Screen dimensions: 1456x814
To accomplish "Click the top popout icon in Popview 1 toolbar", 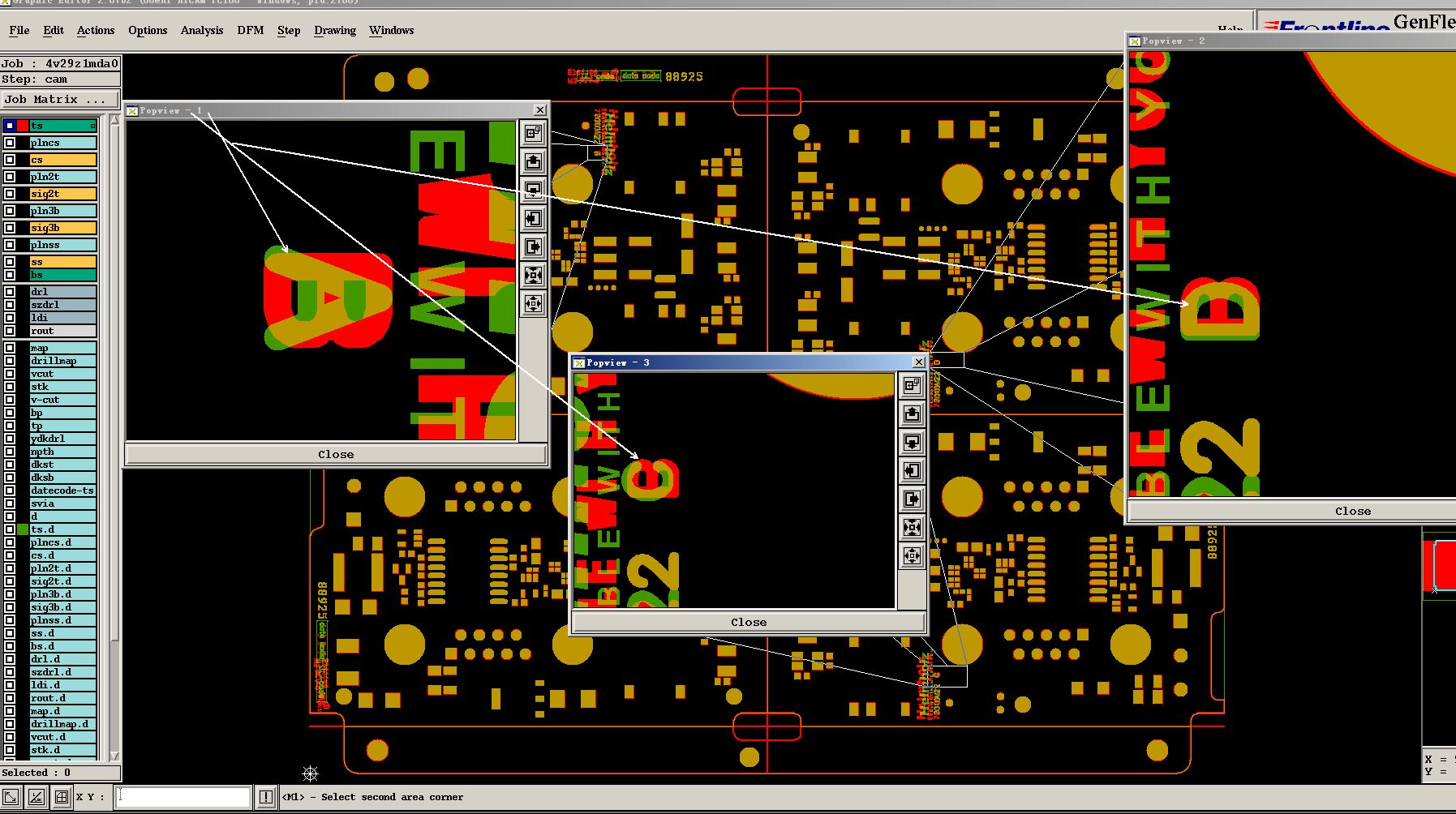I will pyautogui.click(x=533, y=134).
